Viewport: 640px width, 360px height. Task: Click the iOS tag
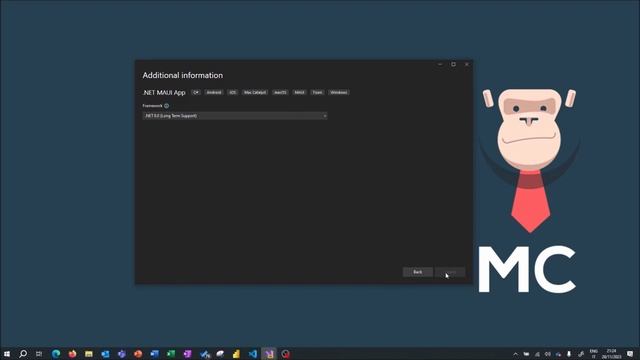point(233,93)
